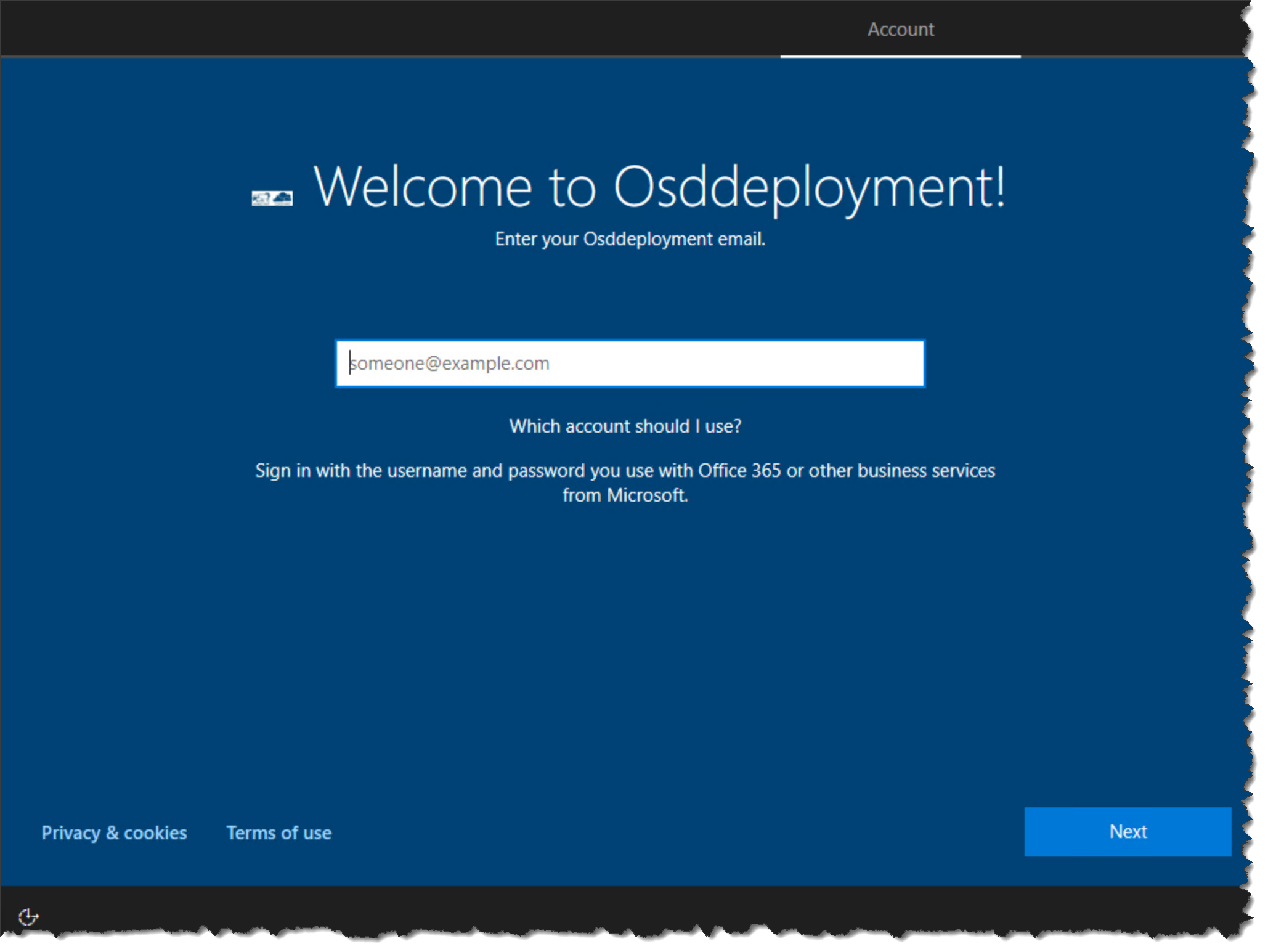Open the Ease of Access icon

point(28,917)
